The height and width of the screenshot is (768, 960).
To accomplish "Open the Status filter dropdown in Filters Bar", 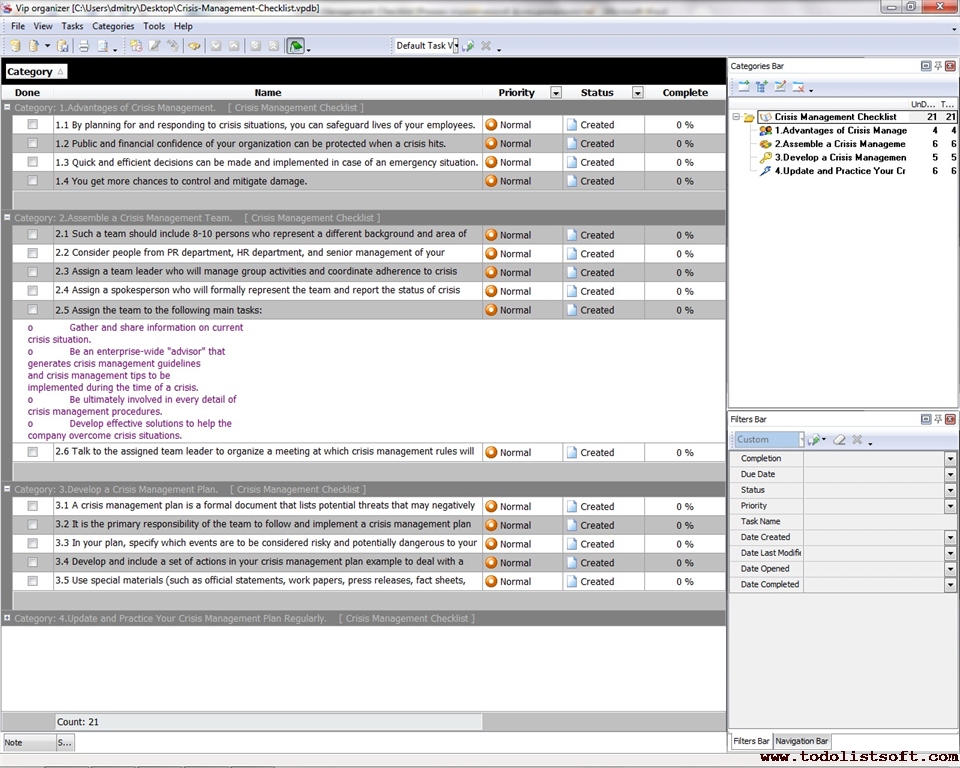I will click(950, 490).
